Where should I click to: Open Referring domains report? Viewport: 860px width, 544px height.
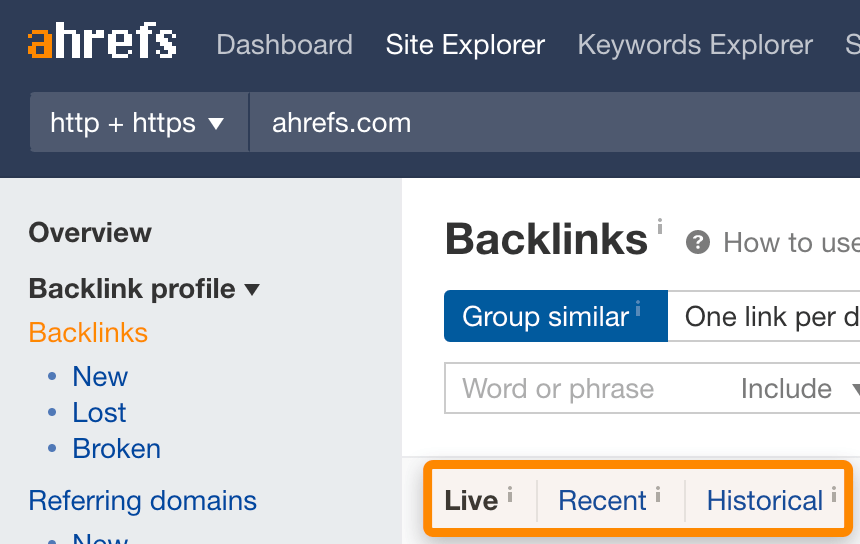(143, 500)
